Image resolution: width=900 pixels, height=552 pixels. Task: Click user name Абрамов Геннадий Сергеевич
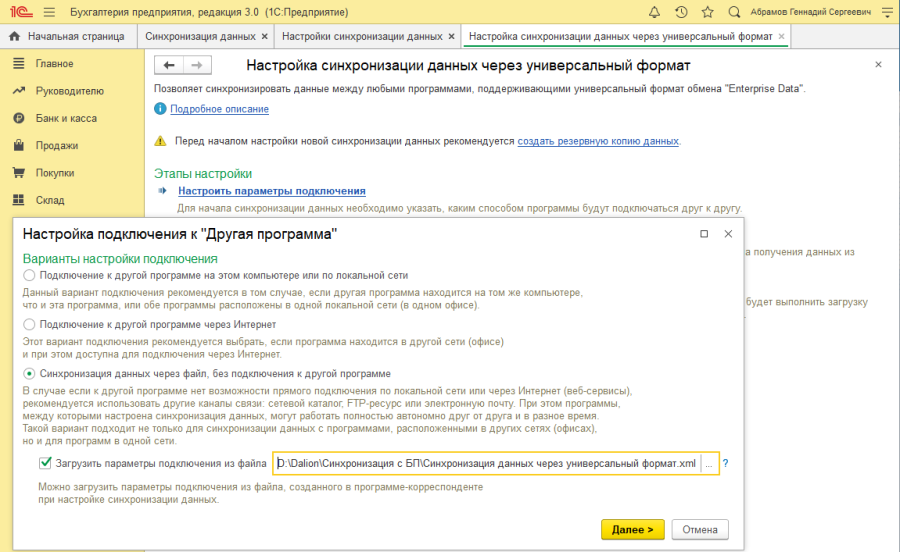[810, 12]
